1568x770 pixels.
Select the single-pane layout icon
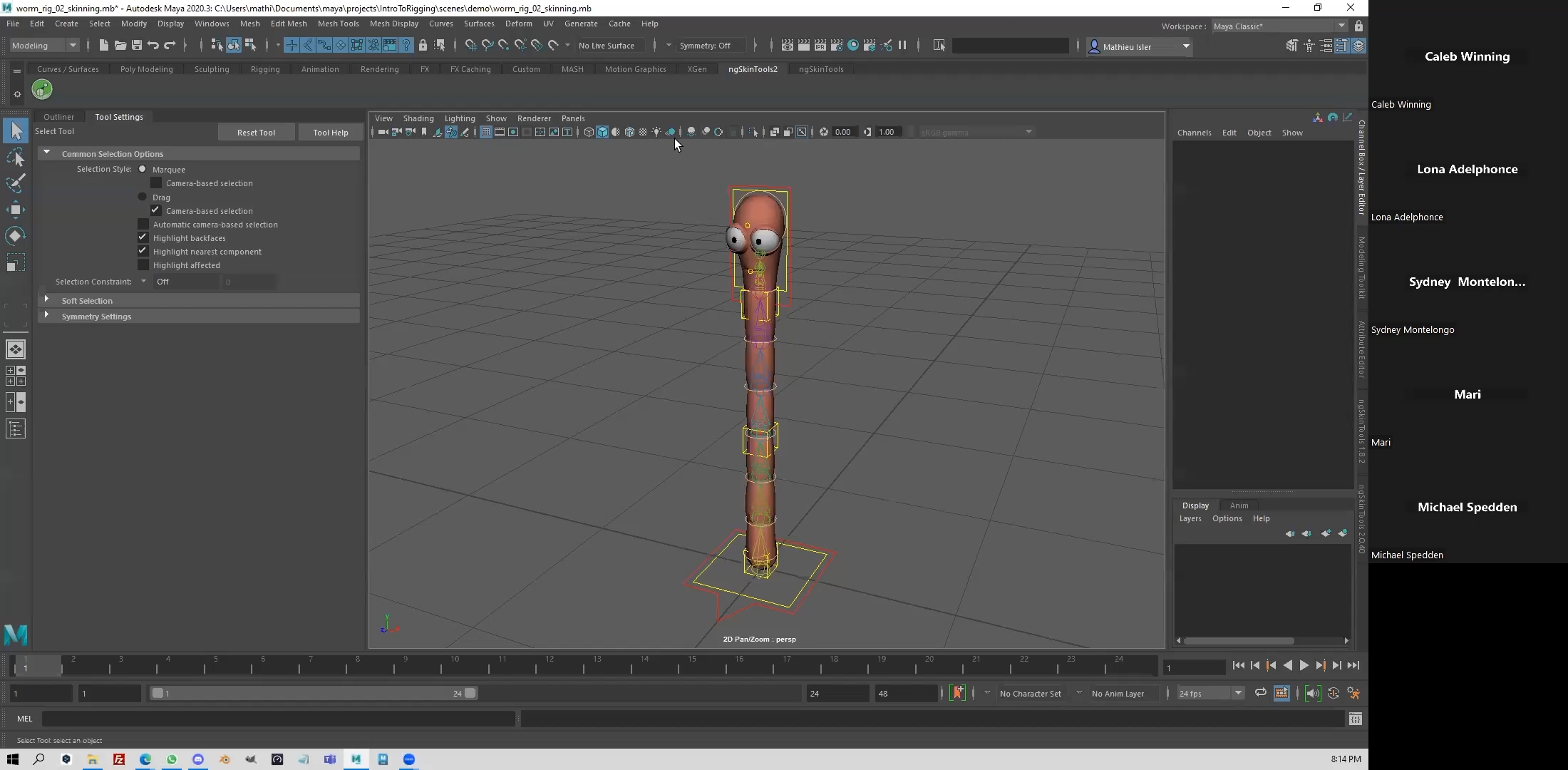(16, 349)
